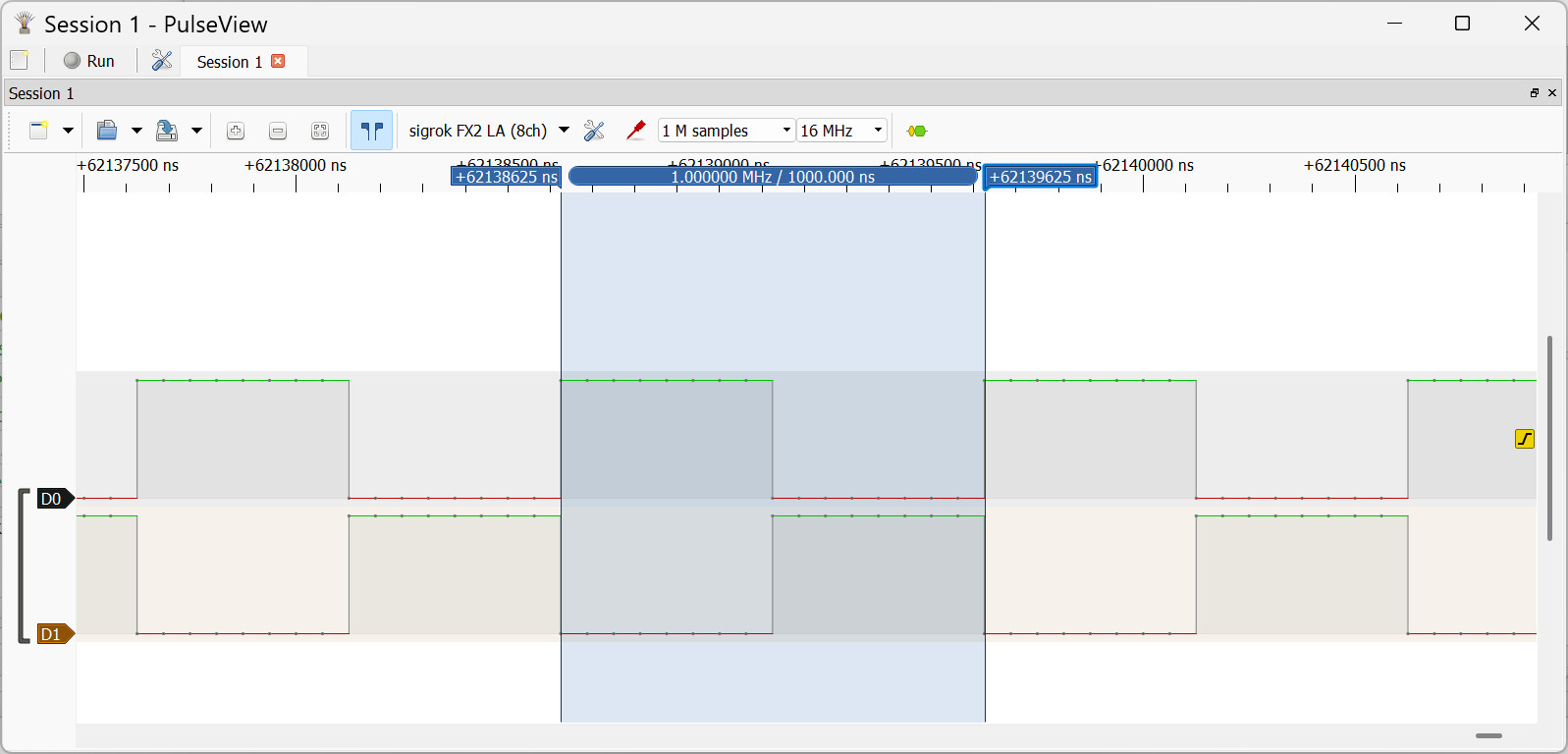Expand the Save file options arrow
Image resolution: width=1568 pixels, height=754 pixels.
(196, 131)
